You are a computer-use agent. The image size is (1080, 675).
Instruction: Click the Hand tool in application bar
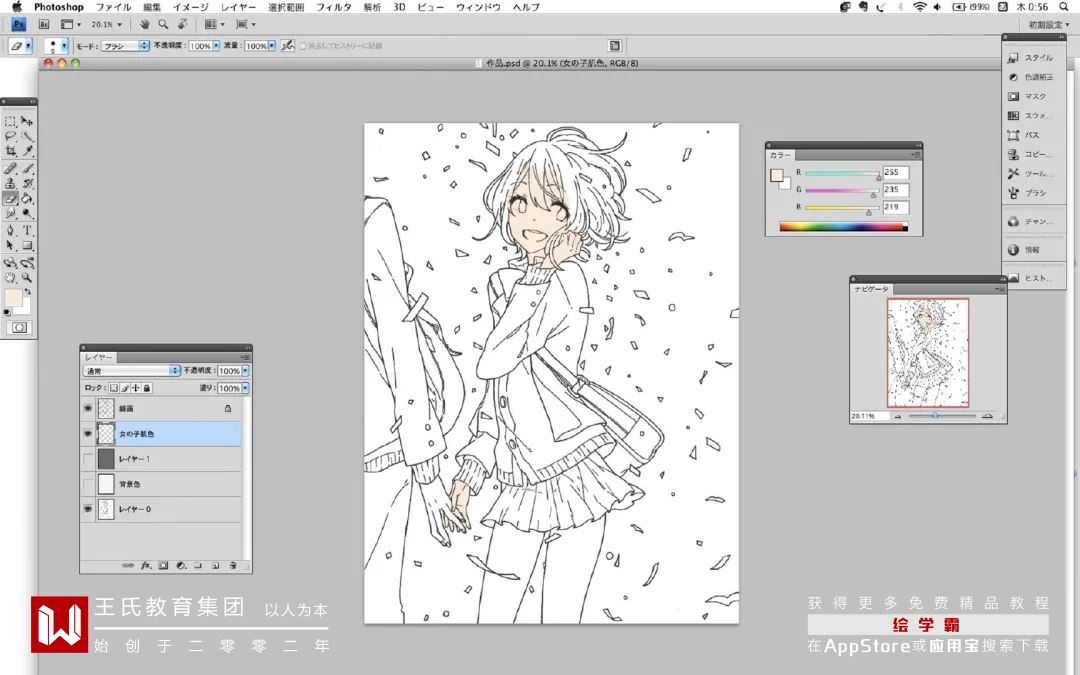pos(145,24)
